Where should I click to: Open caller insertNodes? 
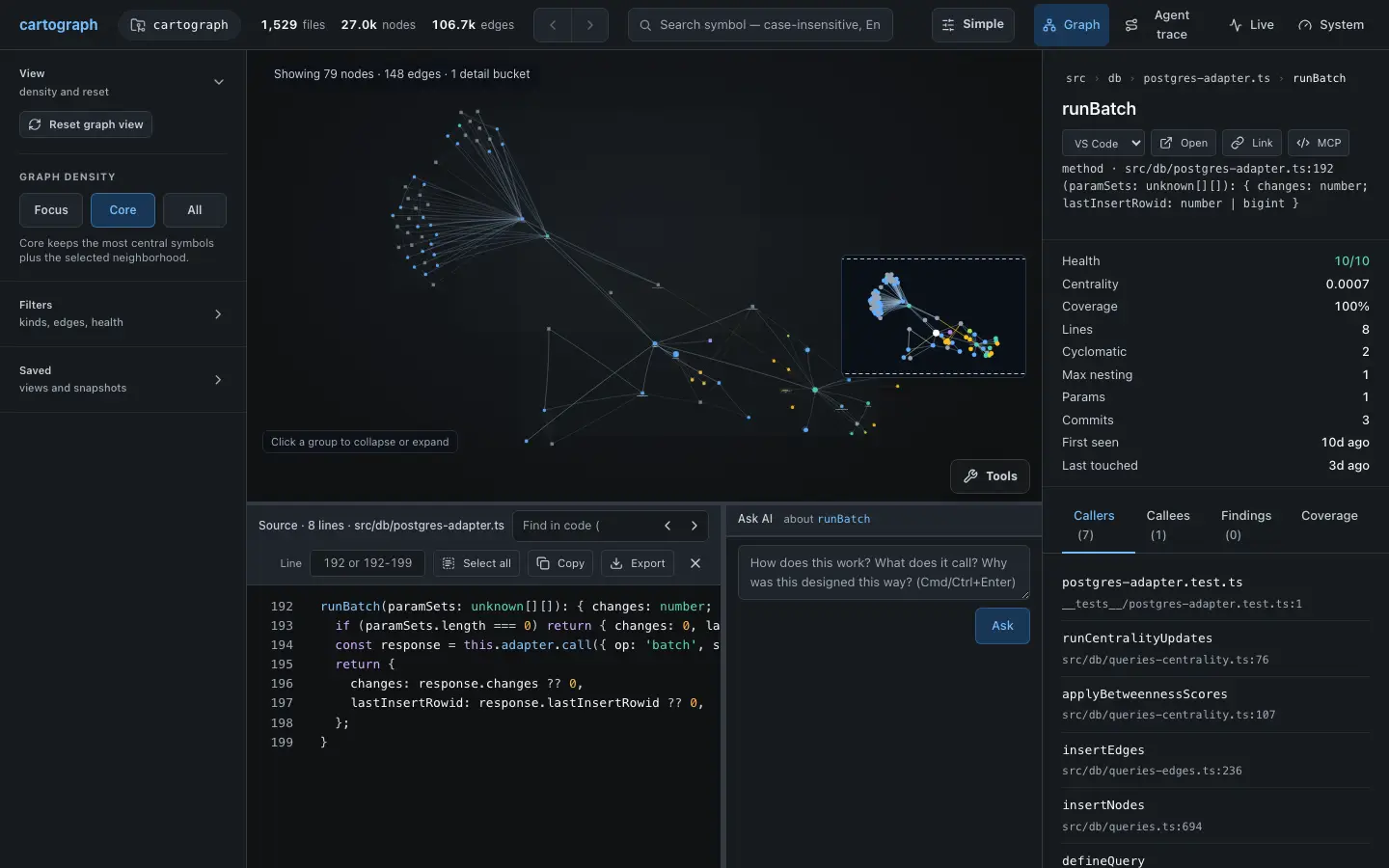pos(1215,815)
